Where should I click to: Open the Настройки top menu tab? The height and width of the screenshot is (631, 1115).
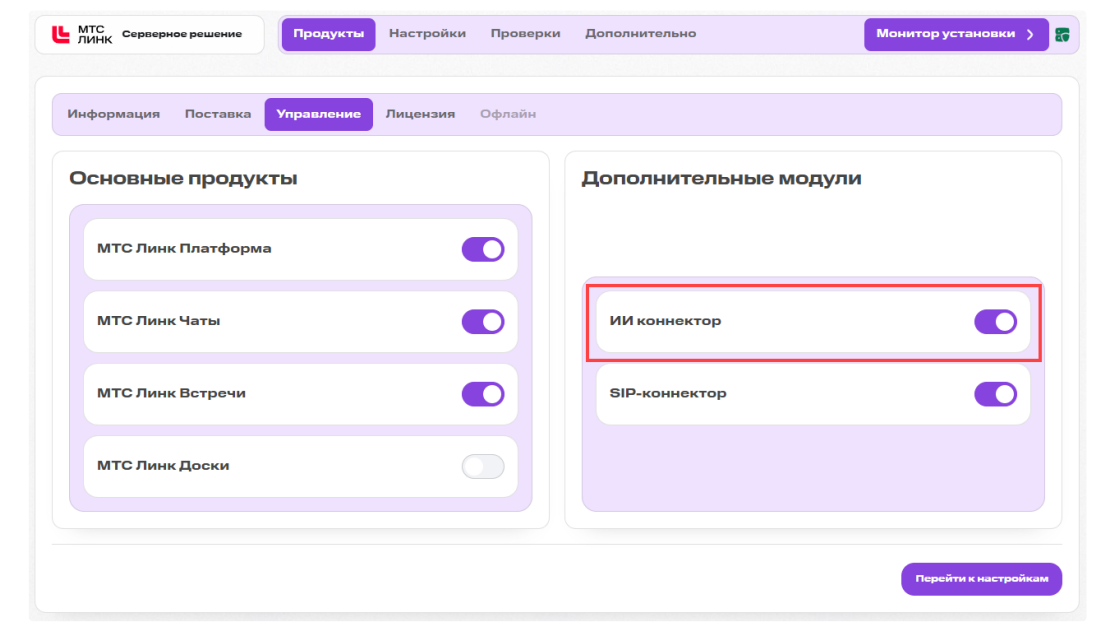[427, 33]
